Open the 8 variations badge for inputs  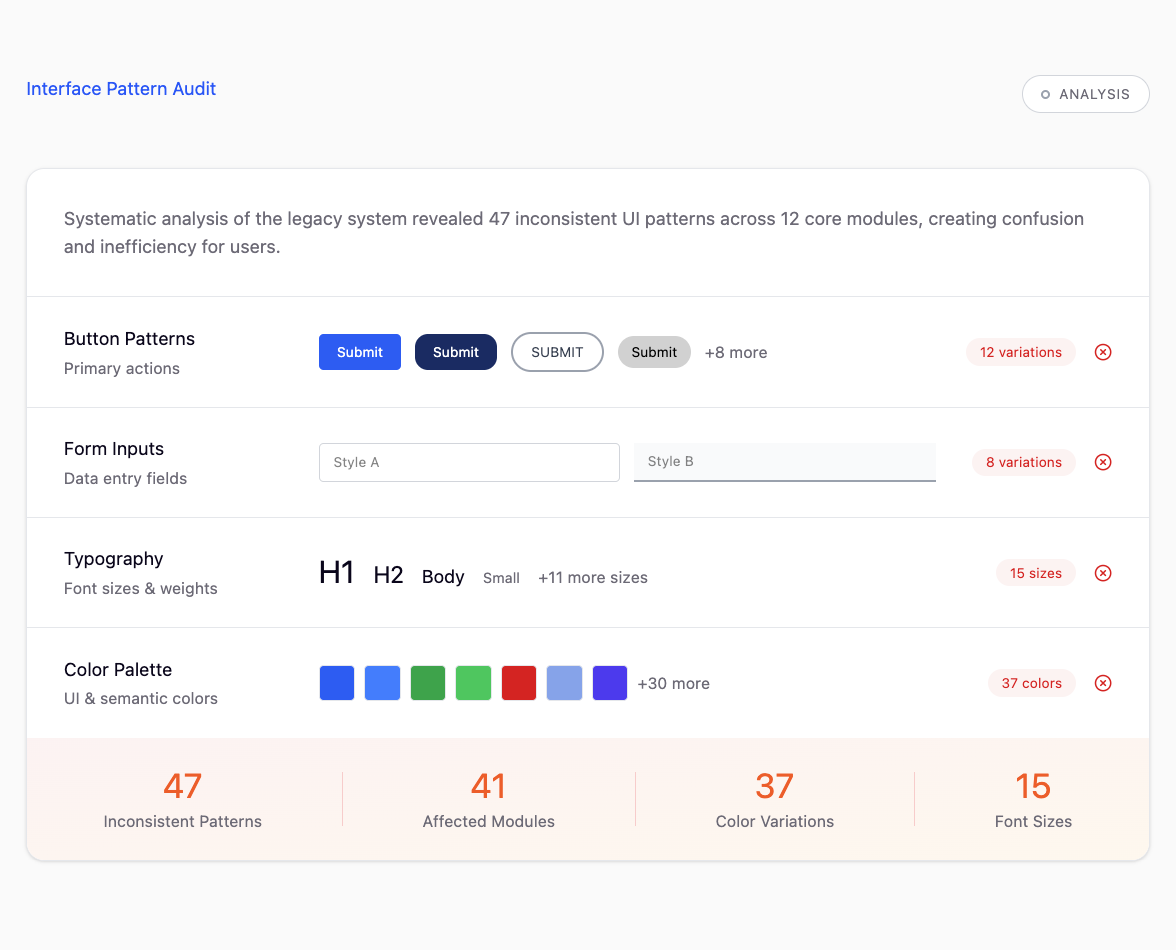click(x=1023, y=462)
